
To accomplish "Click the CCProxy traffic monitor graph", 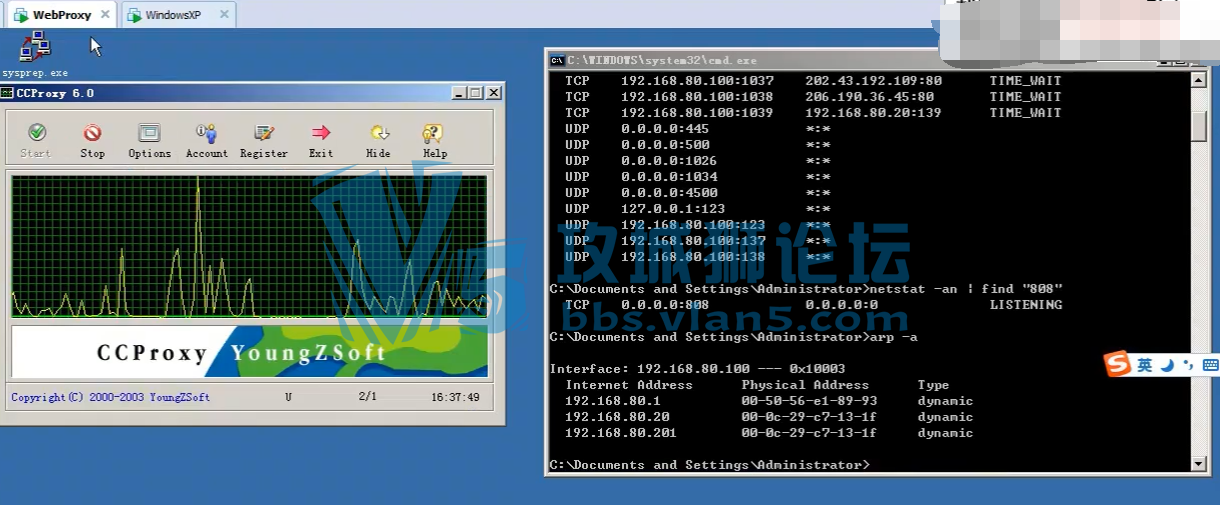I will pos(249,247).
